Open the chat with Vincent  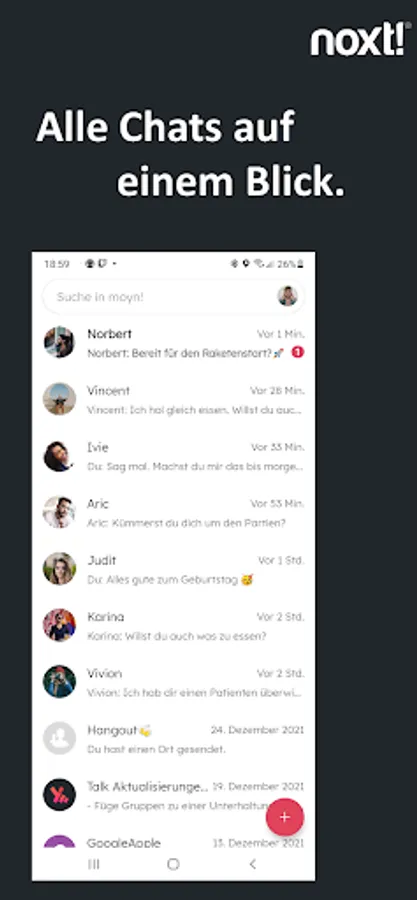173,399
